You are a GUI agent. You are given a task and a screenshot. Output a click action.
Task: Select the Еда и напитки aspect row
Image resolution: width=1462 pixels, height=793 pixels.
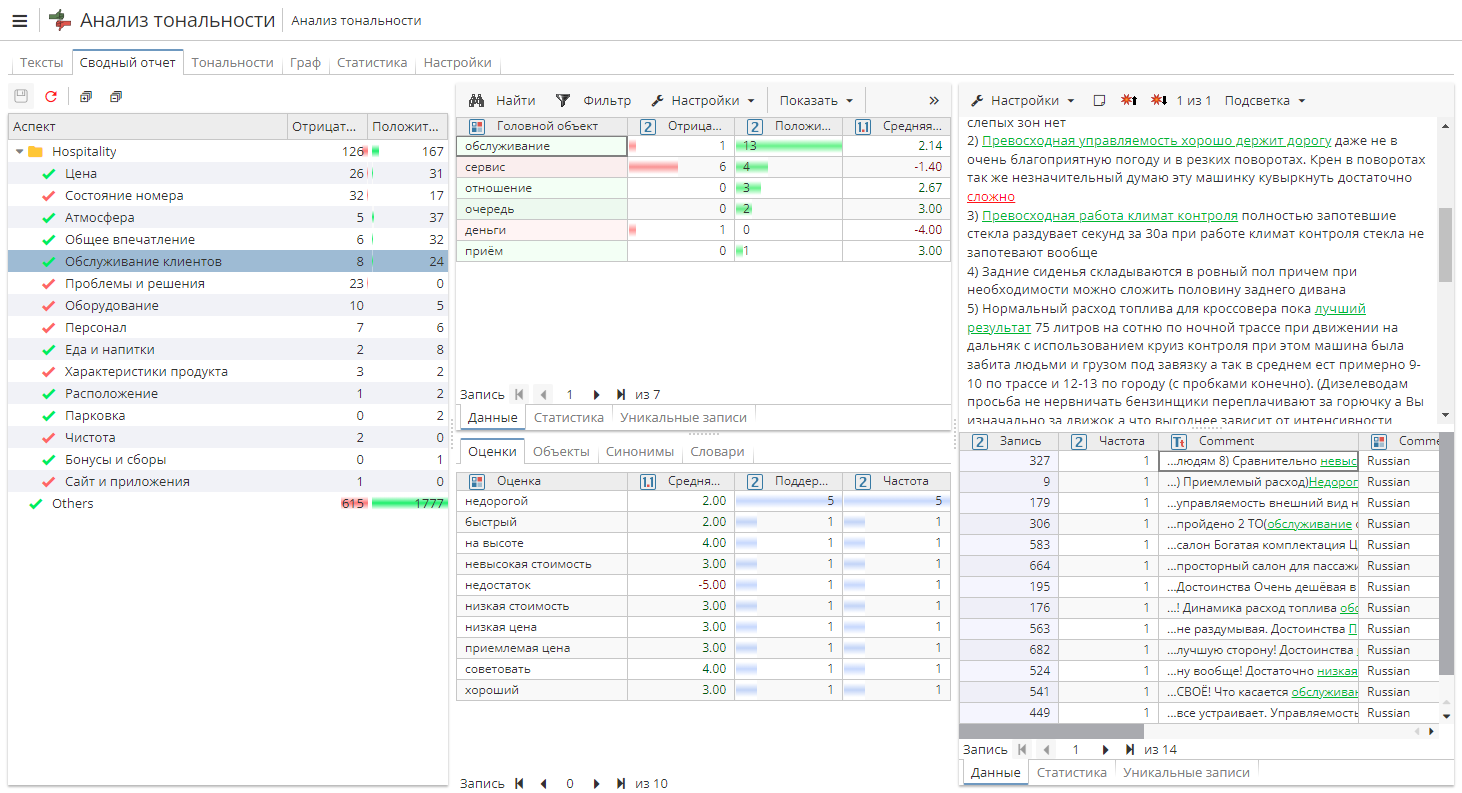(228, 350)
